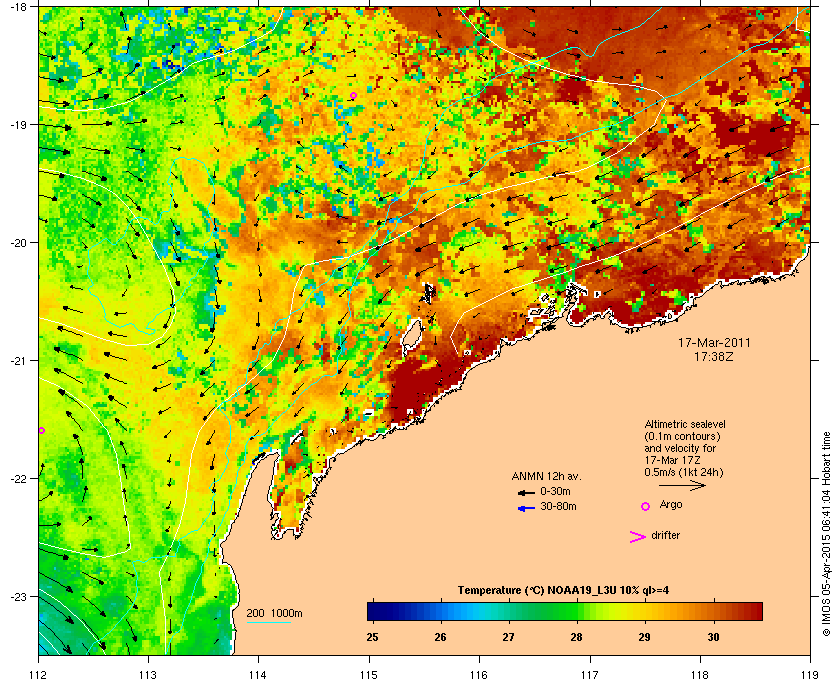Click the ANMN 12h av. heading

[x=546, y=476]
